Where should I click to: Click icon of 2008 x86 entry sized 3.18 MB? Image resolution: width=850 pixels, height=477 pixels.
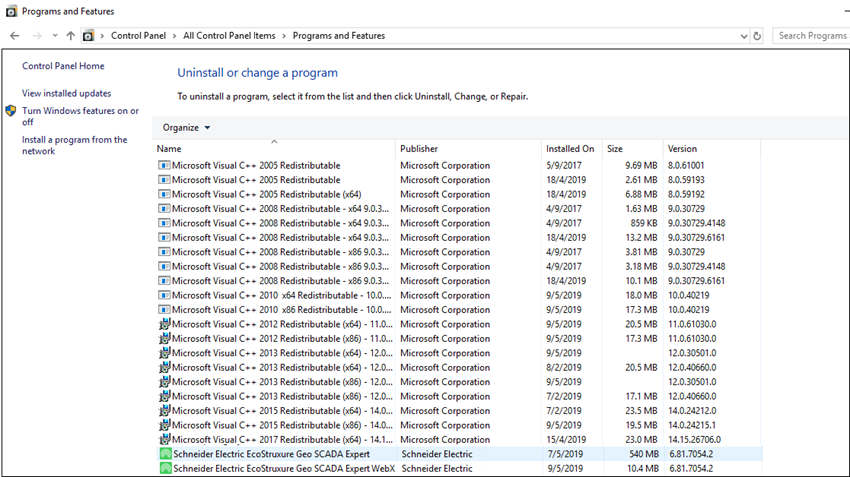164,266
